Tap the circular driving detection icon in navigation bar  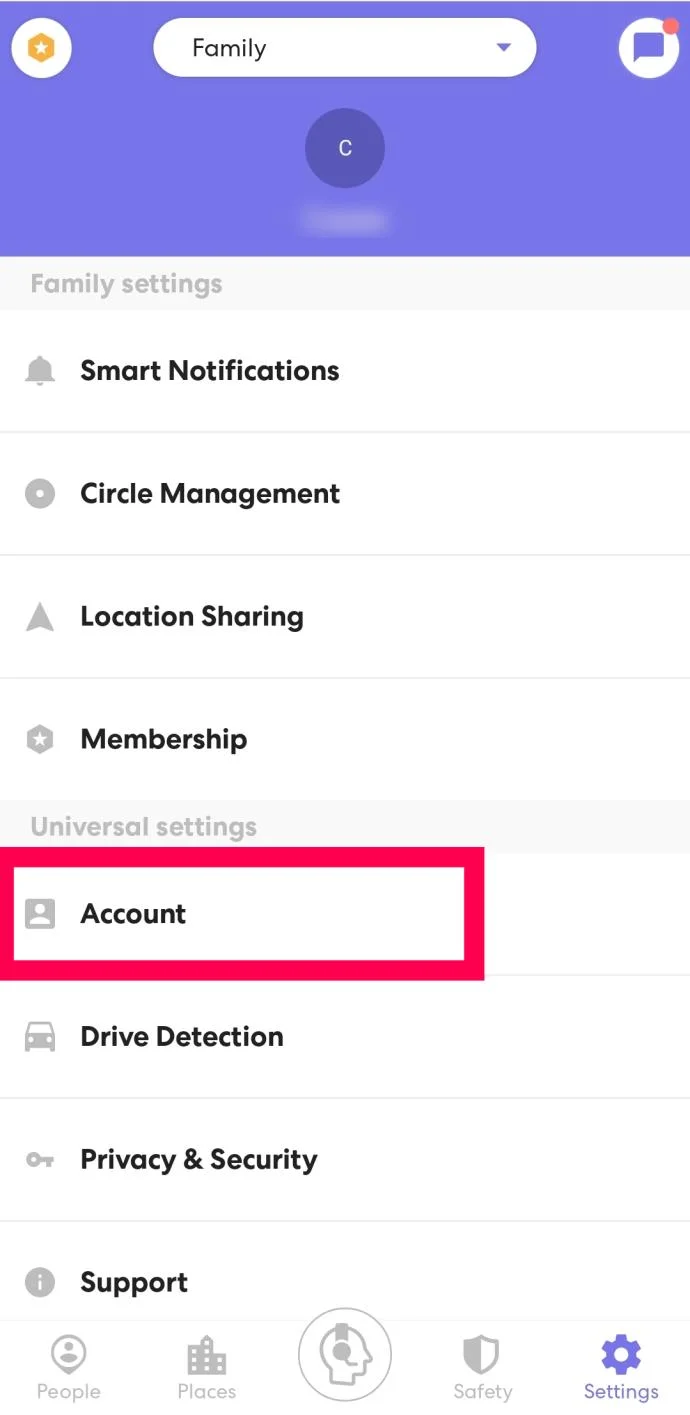[x=345, y=1355]
